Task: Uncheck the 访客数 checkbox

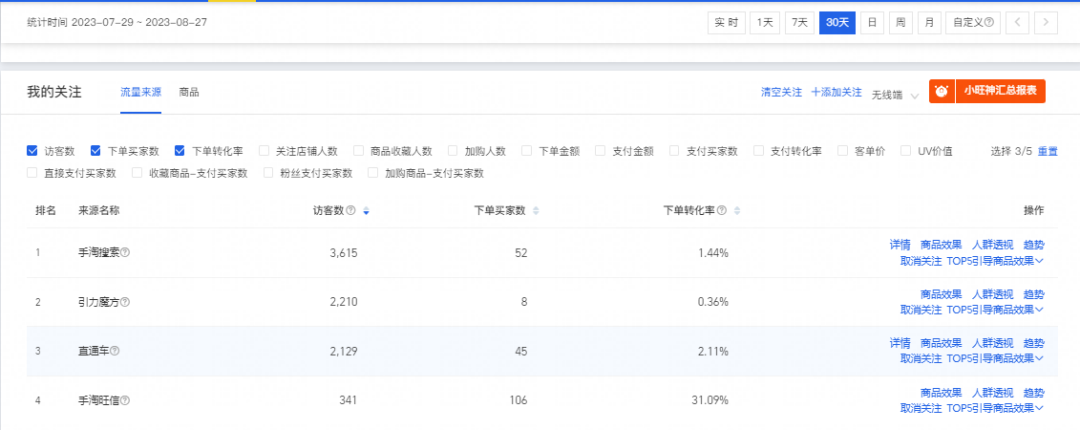Action: pos(33,151)
